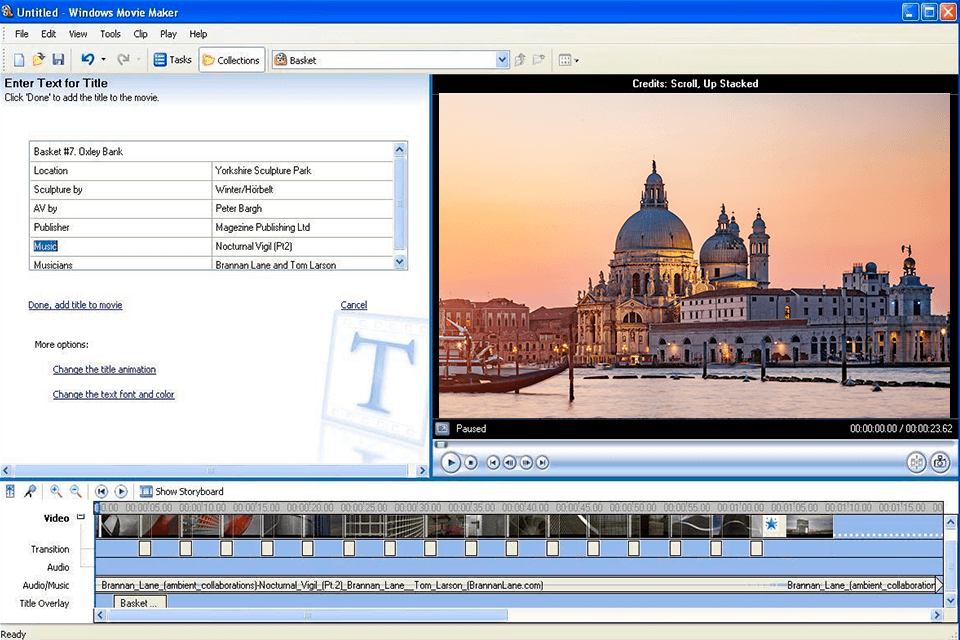This screenshot has height=640, width=960.
Task: Select the star title clip on Video track
Action: pos(771,525)
